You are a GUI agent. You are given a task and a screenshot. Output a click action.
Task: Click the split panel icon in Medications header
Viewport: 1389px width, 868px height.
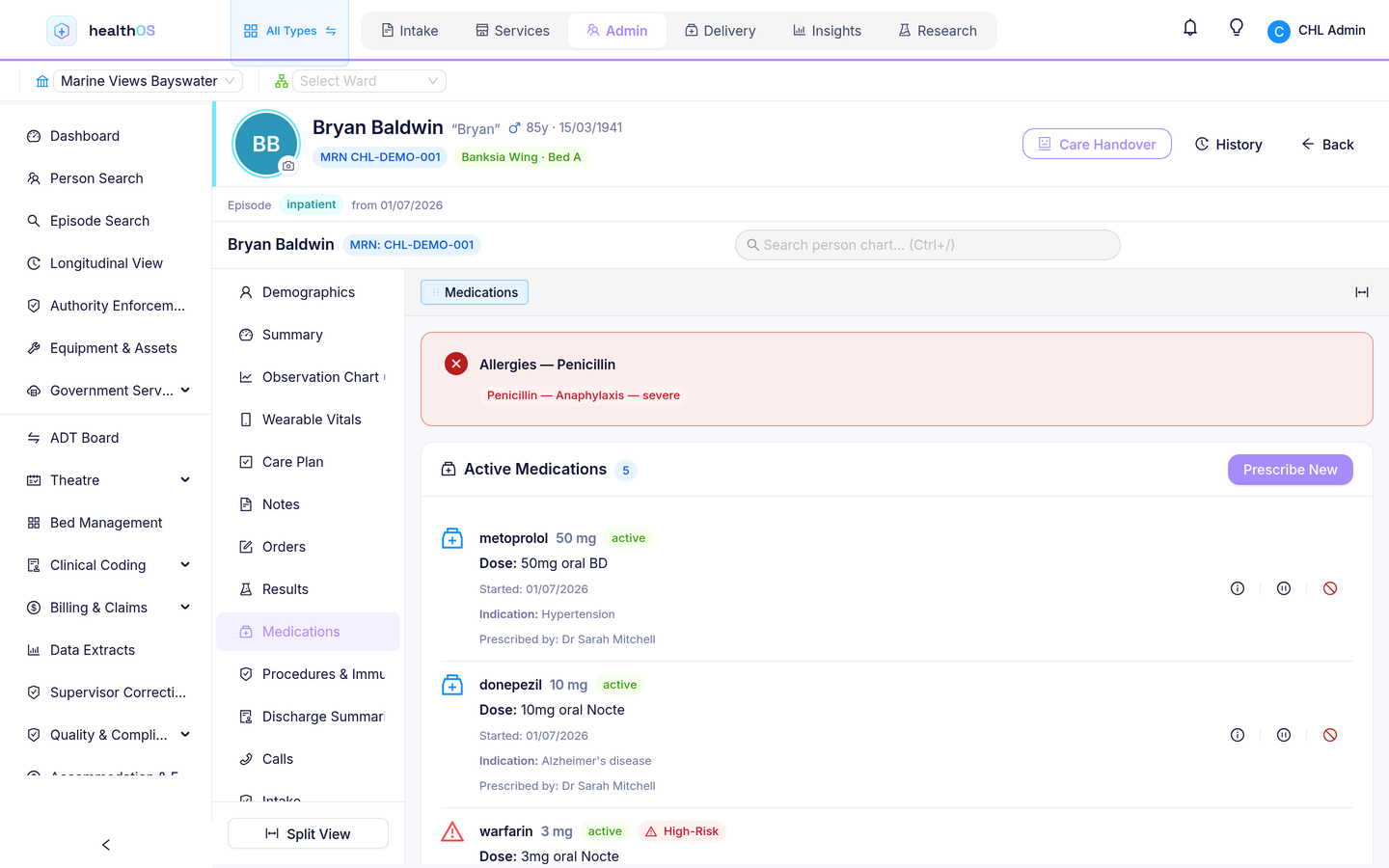point(1362,292)
